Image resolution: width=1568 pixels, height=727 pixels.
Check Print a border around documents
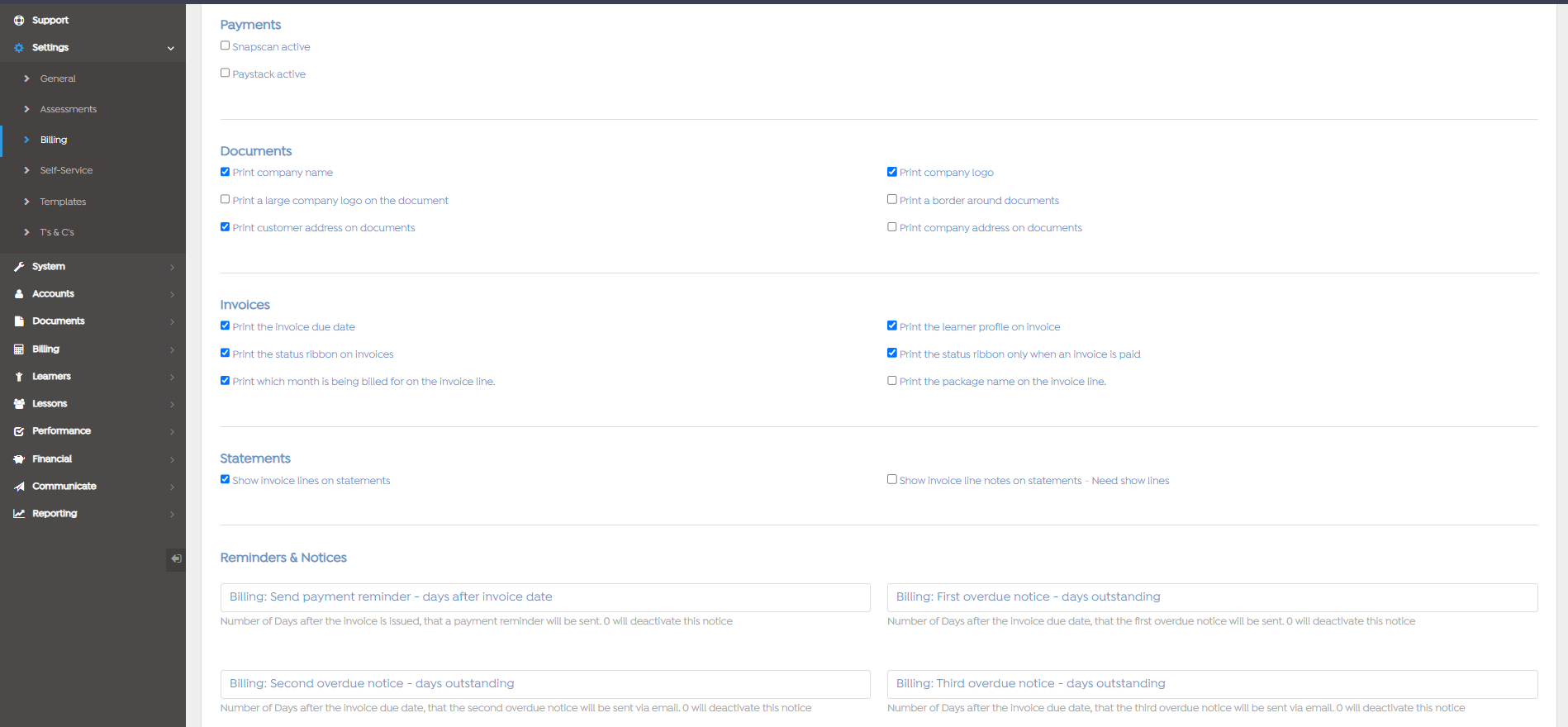pyautogui.click(x=892, y=200)
